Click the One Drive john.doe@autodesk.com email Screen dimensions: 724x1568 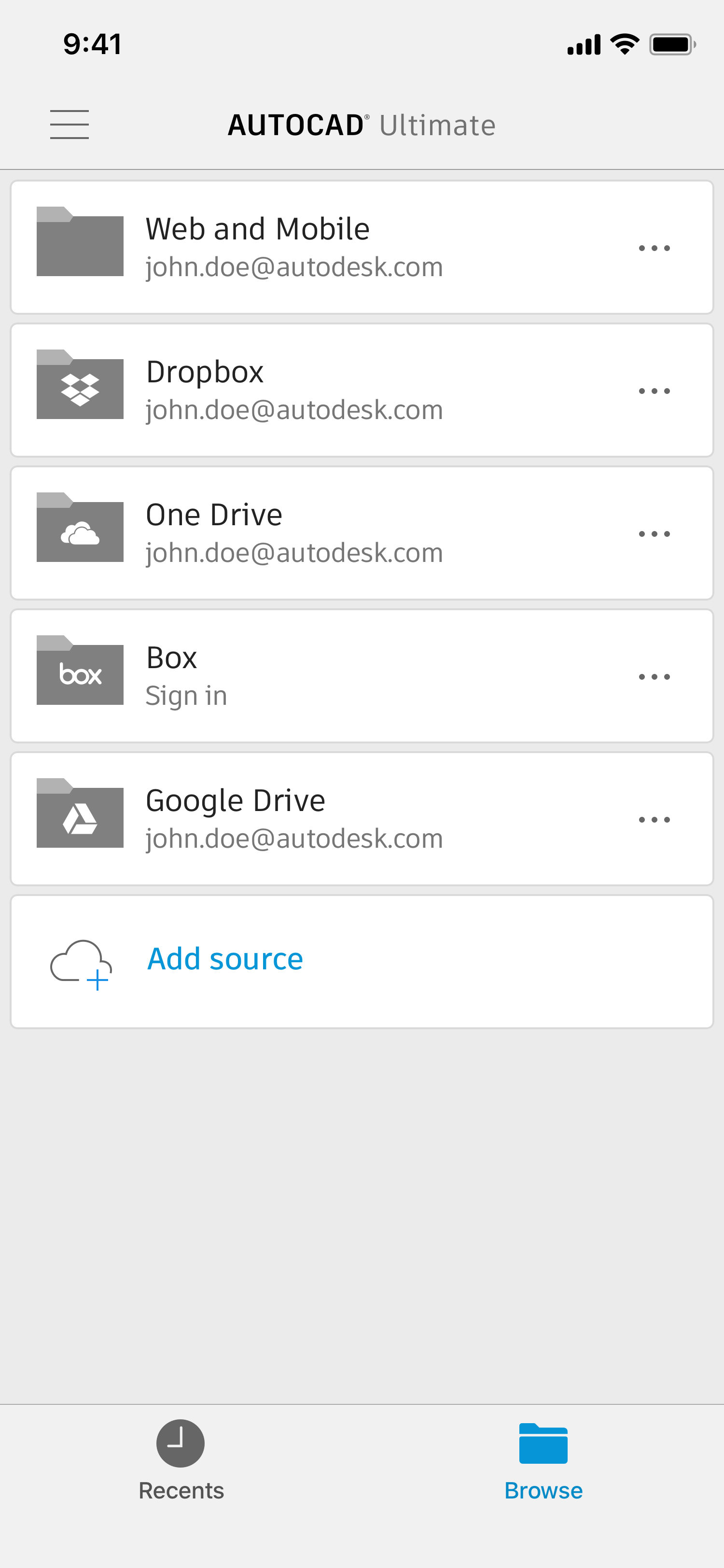pos(294,553)
